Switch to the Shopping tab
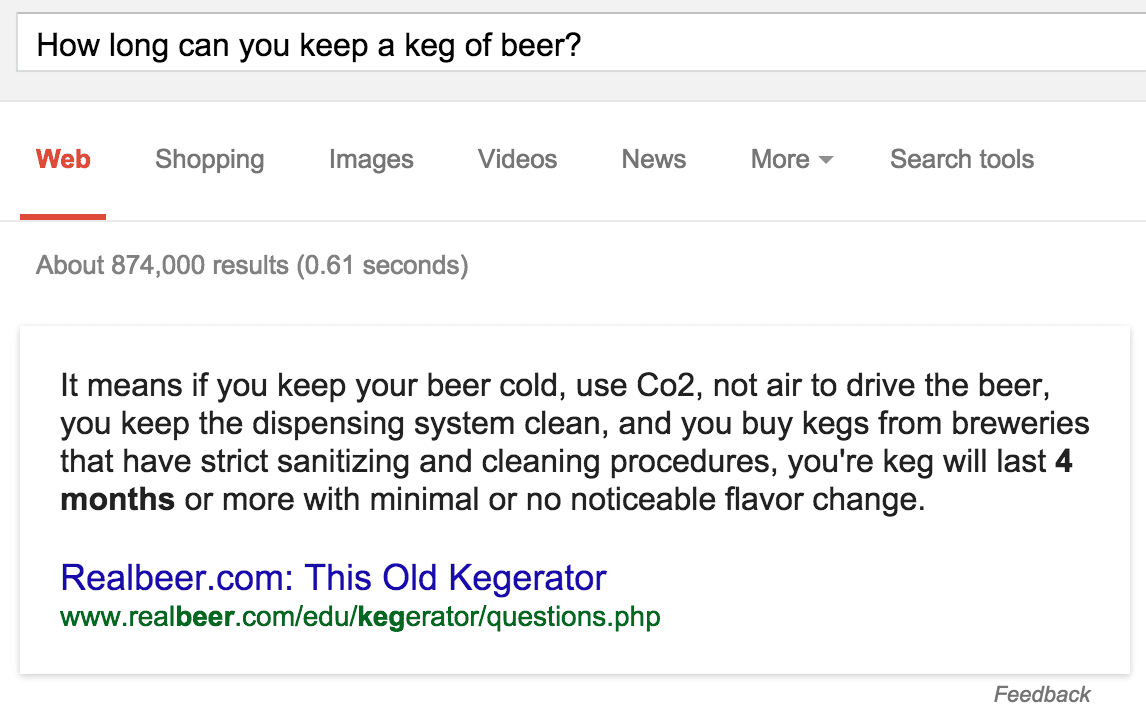 coord(210,159)
